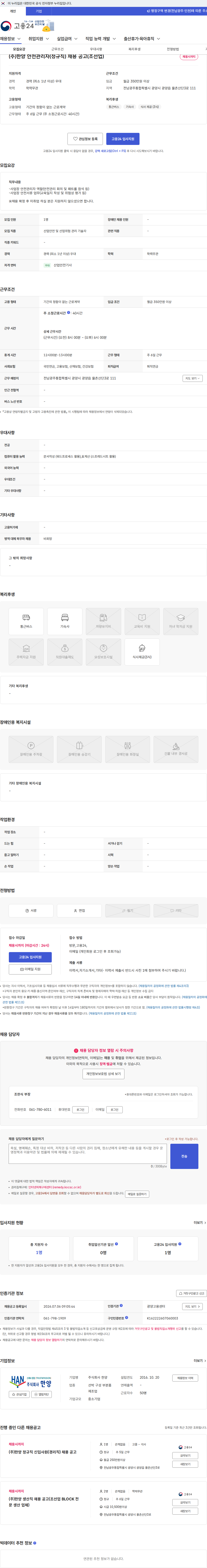This screenshot has height=1568, width=207.
Task: Click the 보육시설 benefit icon
Action: 103,652
